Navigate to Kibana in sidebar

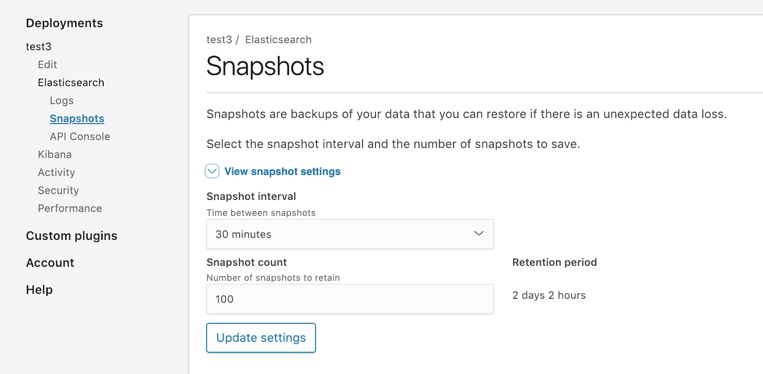[x=54, y=154]
